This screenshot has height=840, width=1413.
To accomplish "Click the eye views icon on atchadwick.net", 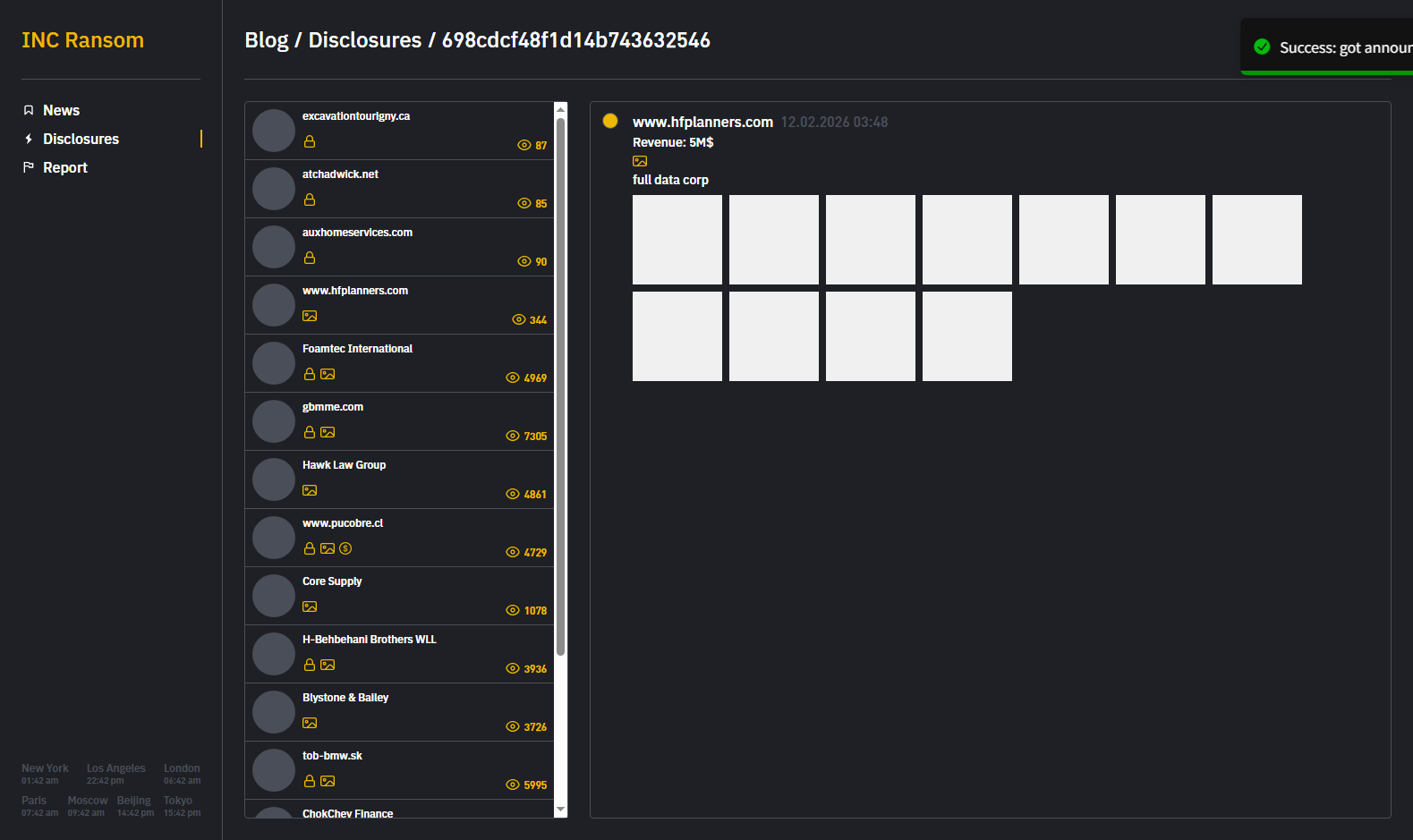I will tap(524, 203).
